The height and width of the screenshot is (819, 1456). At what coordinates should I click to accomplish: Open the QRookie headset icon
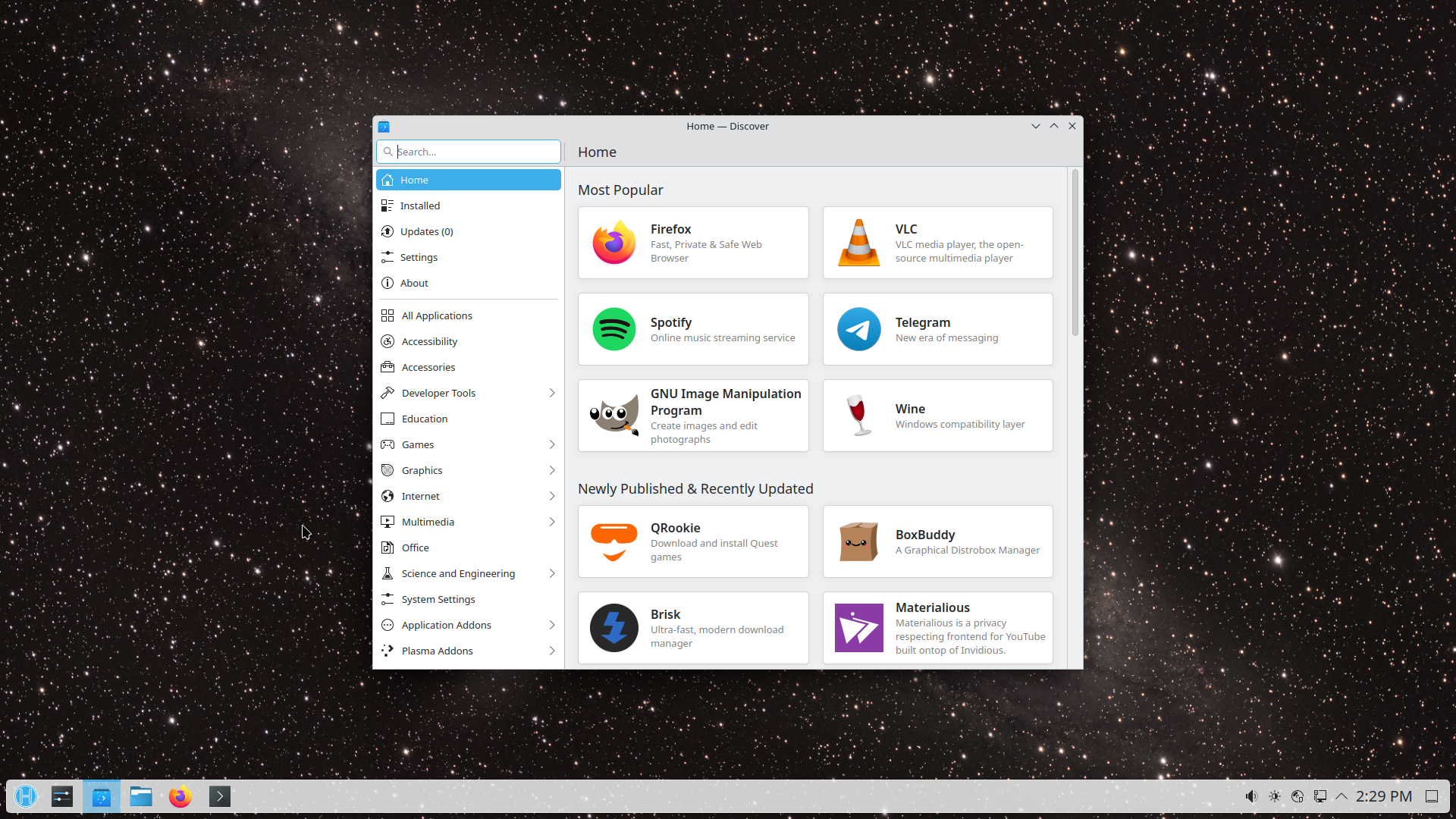point(614,541)
